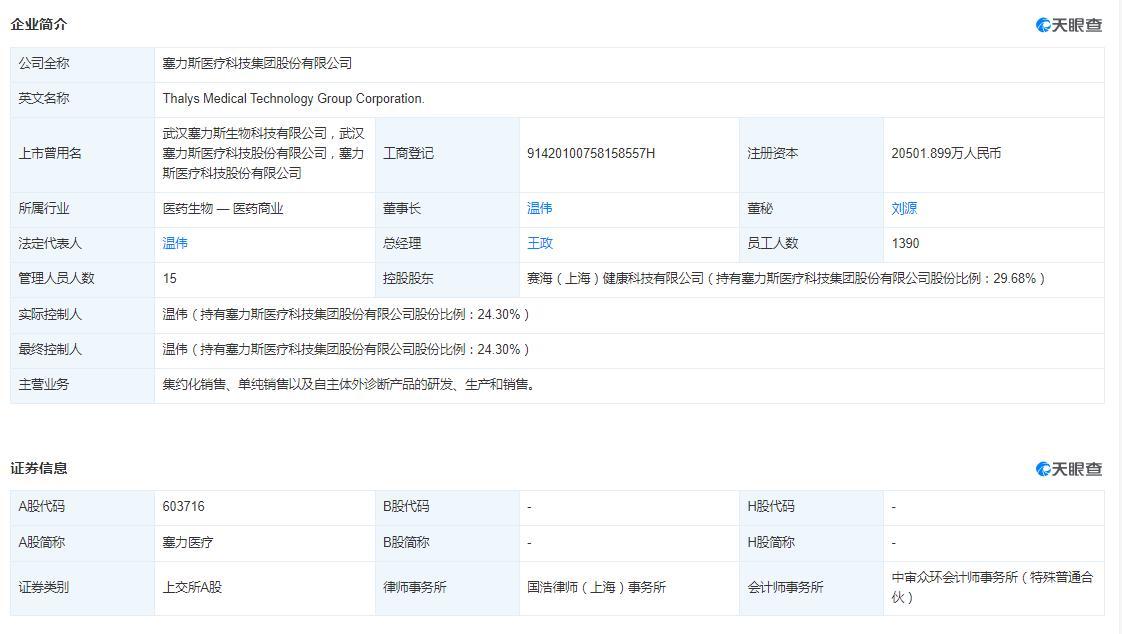Select the 员工人数 label
This screenshot has height=634, width=1122.
point(773,243)
